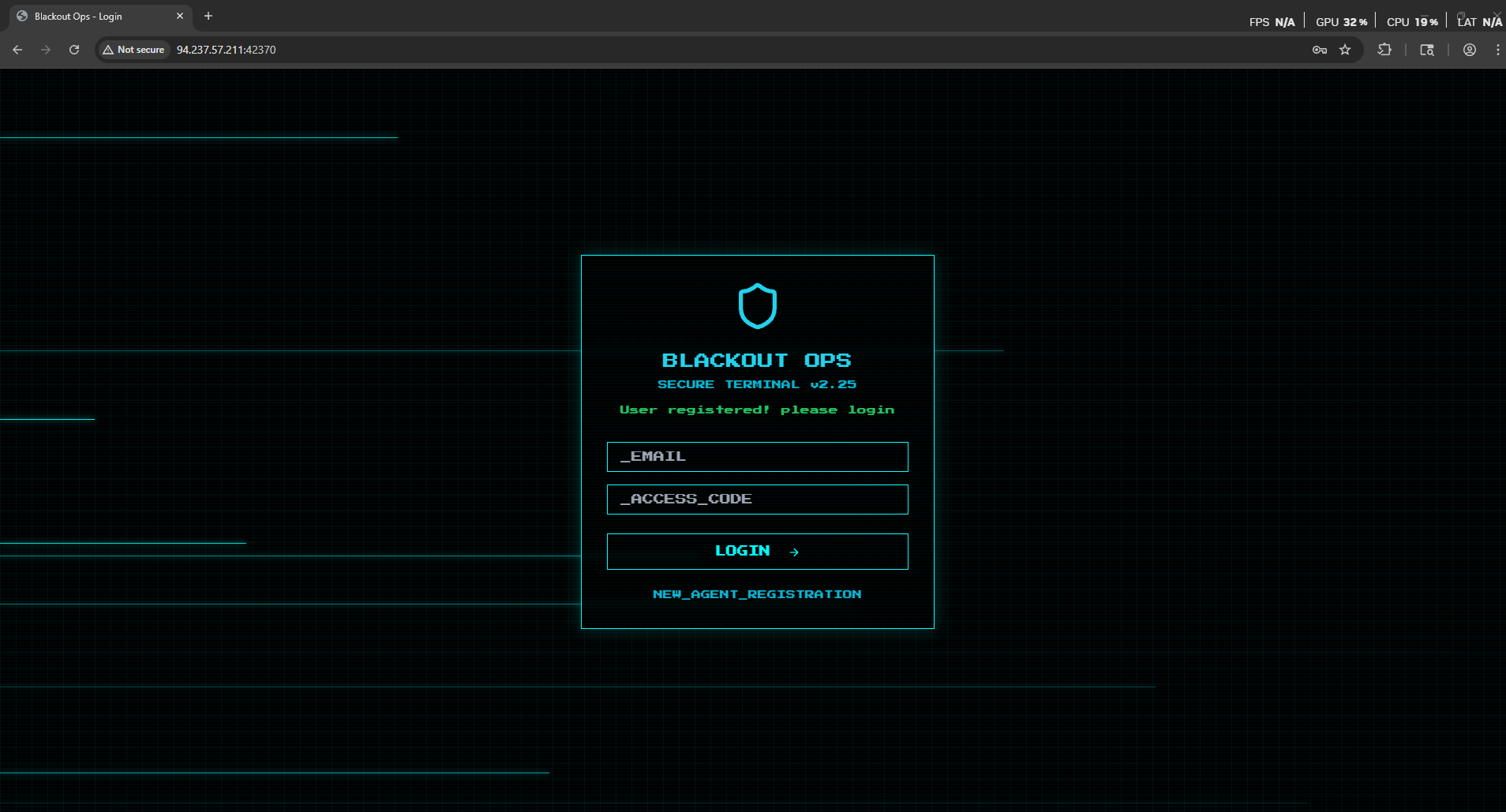Click the User registered! please login message
The height and width of the screenshot is (812, 1506).
[x=757, y=410]
